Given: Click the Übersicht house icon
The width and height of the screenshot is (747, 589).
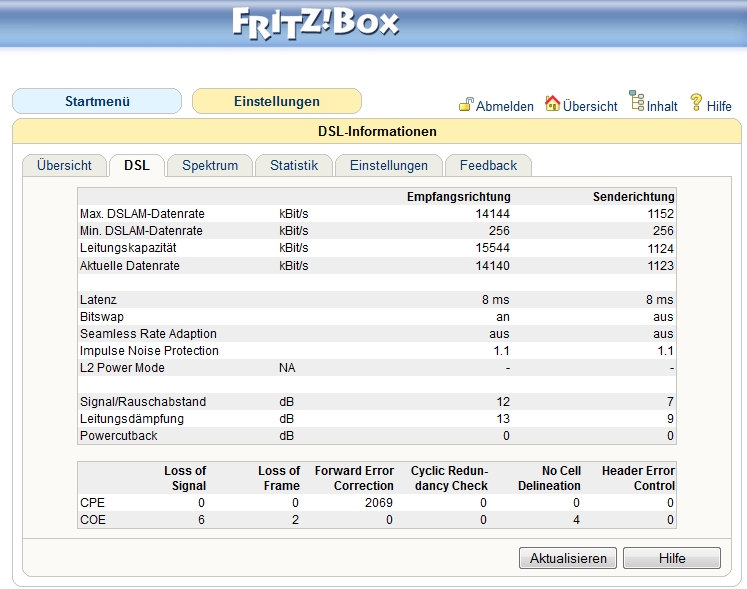Looking at the screenshot, I should 553,103.
